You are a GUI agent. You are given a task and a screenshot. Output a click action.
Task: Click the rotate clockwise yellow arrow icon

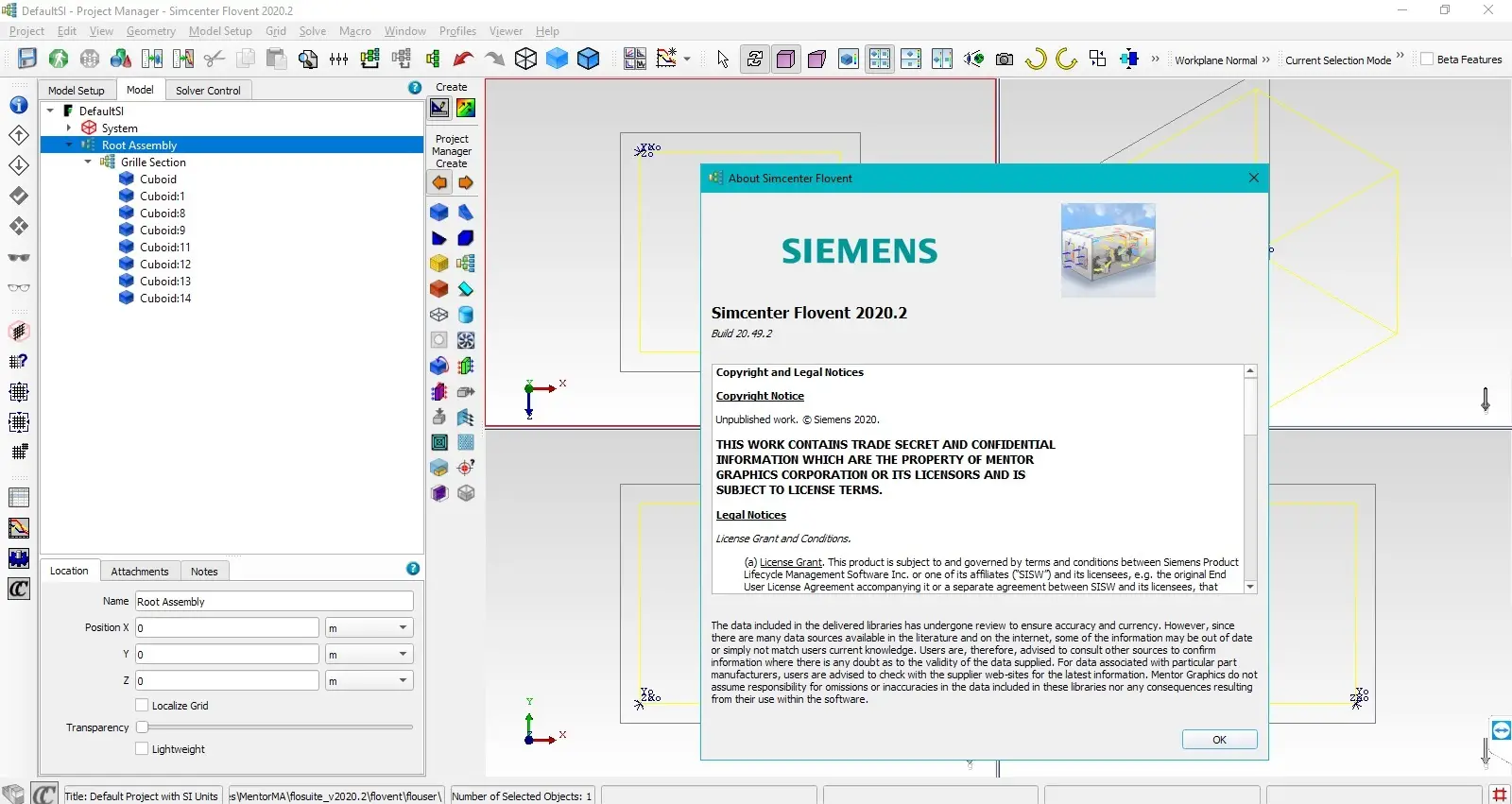(x=1037, y=59)
